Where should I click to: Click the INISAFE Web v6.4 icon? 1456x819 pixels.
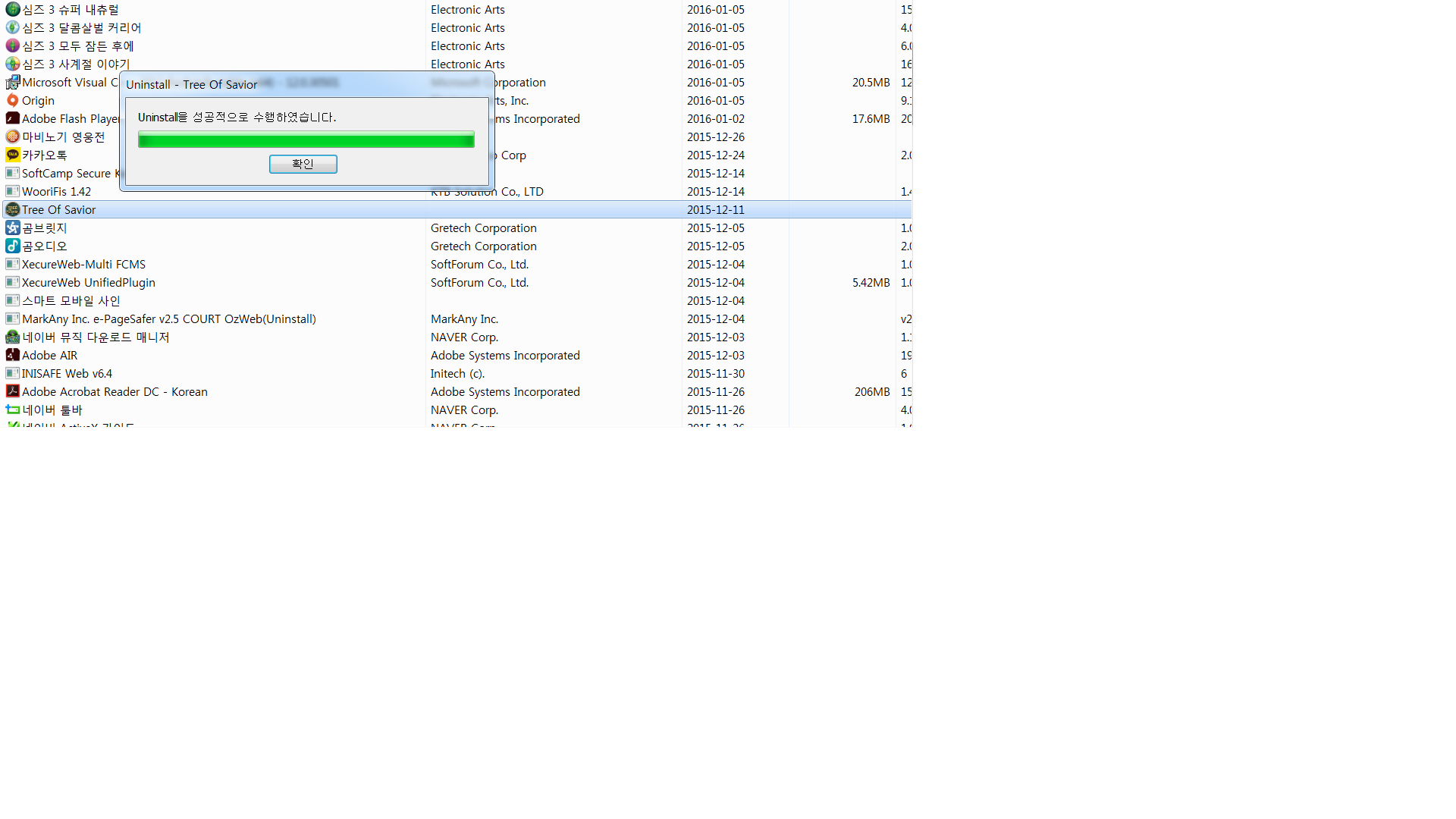[x=12, y=374]
